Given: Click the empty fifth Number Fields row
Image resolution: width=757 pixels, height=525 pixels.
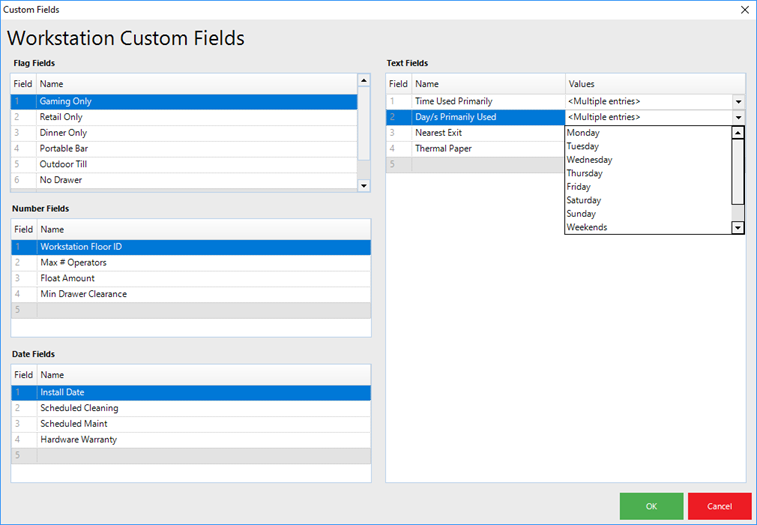Looking at the screenshot, I should 190,311.
